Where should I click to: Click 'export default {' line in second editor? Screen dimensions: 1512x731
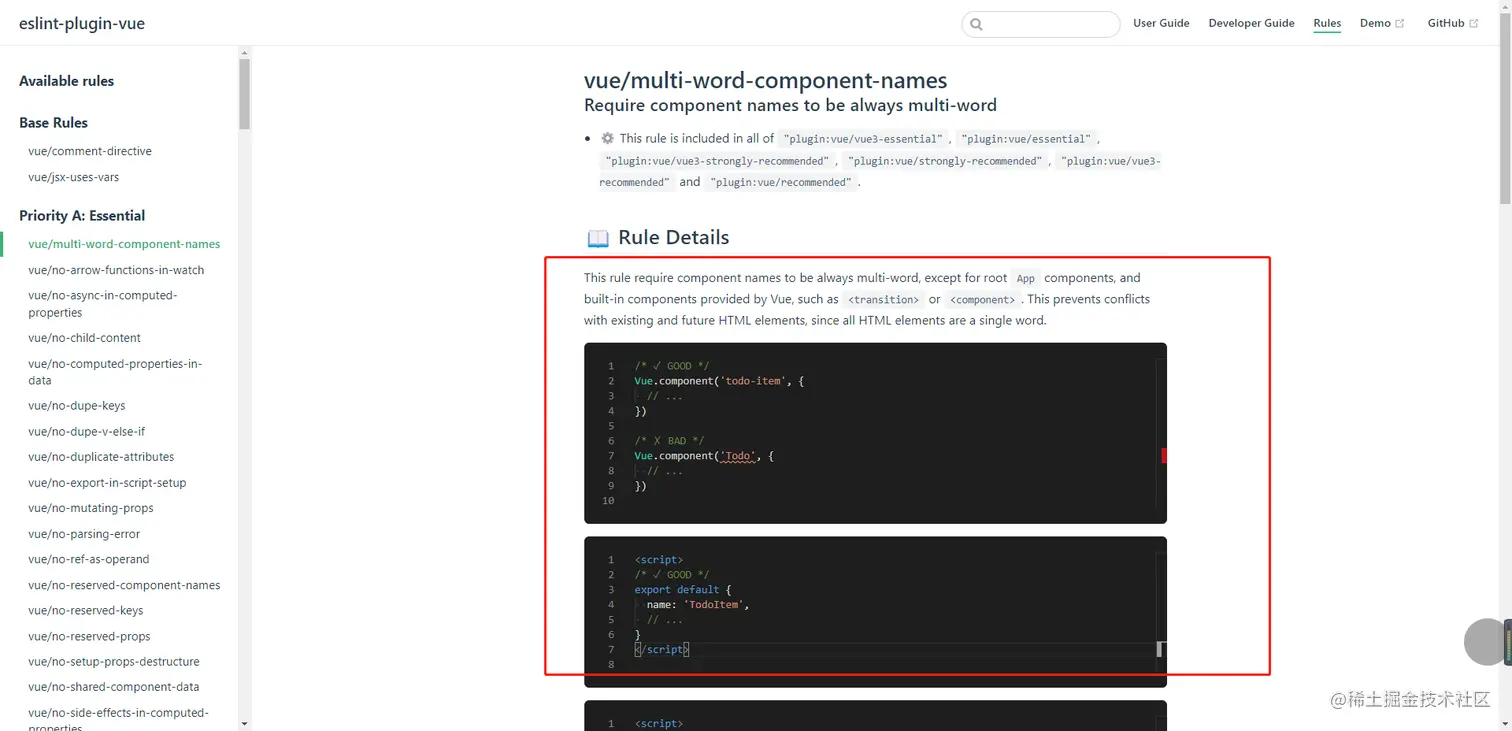[x=682, y=590]
